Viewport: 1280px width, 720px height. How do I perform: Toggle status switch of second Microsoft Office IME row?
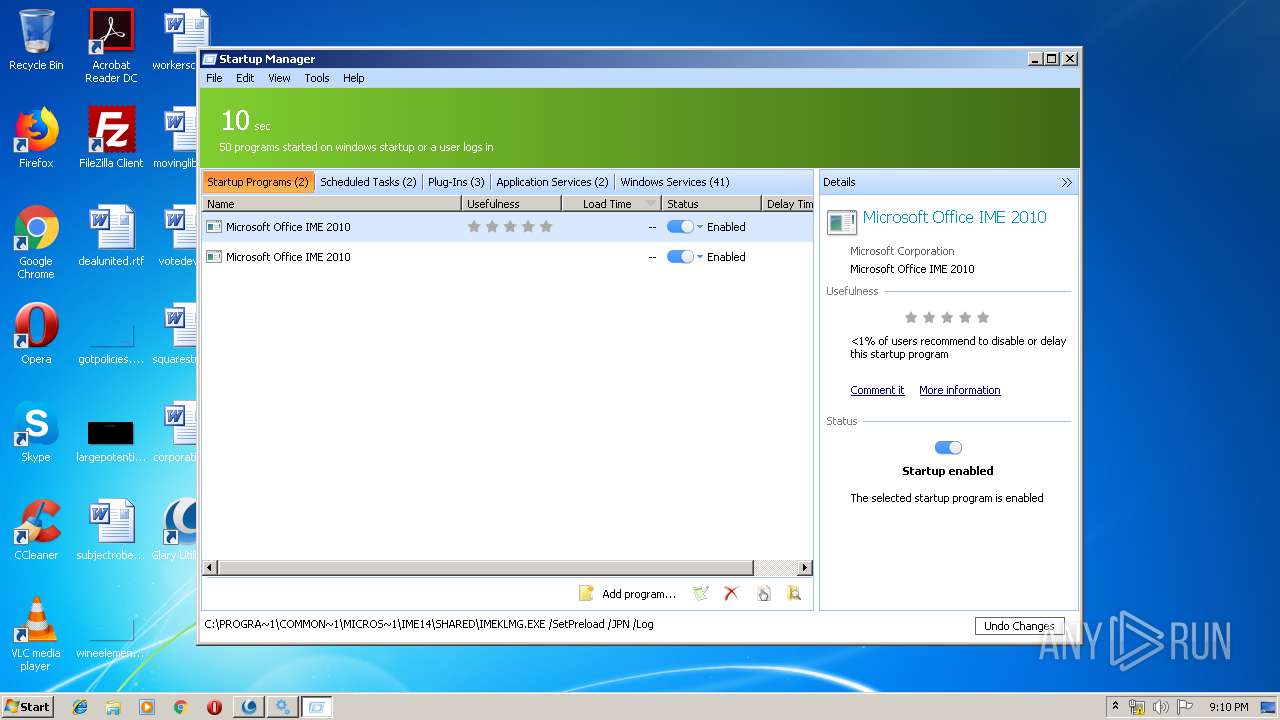coord(680,257)
